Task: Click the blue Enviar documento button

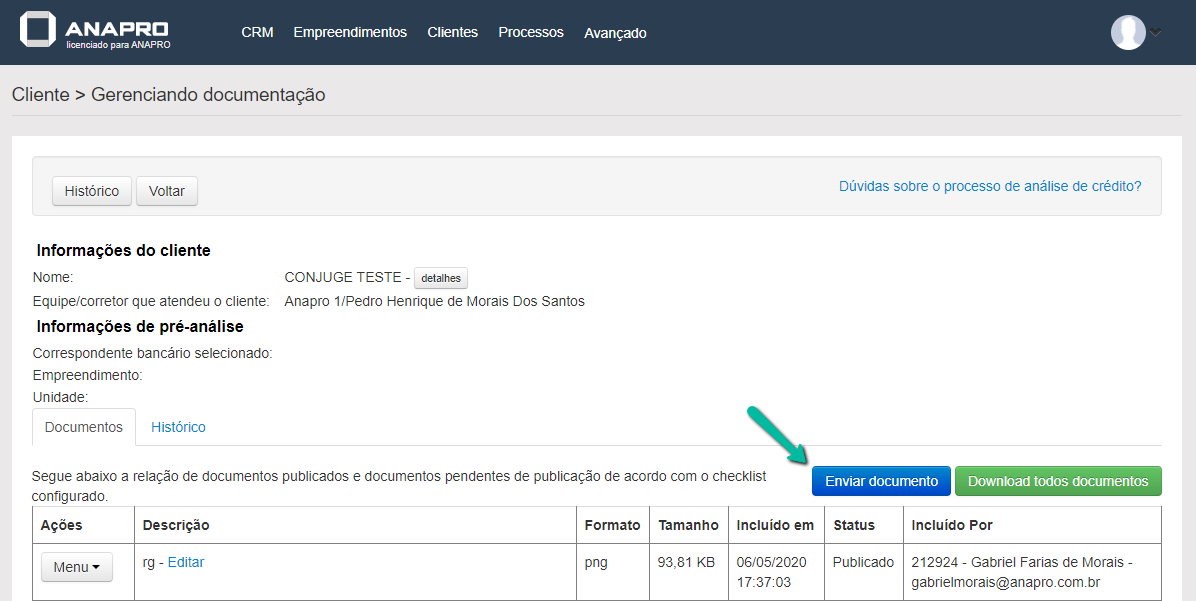Action: point(881,481)
